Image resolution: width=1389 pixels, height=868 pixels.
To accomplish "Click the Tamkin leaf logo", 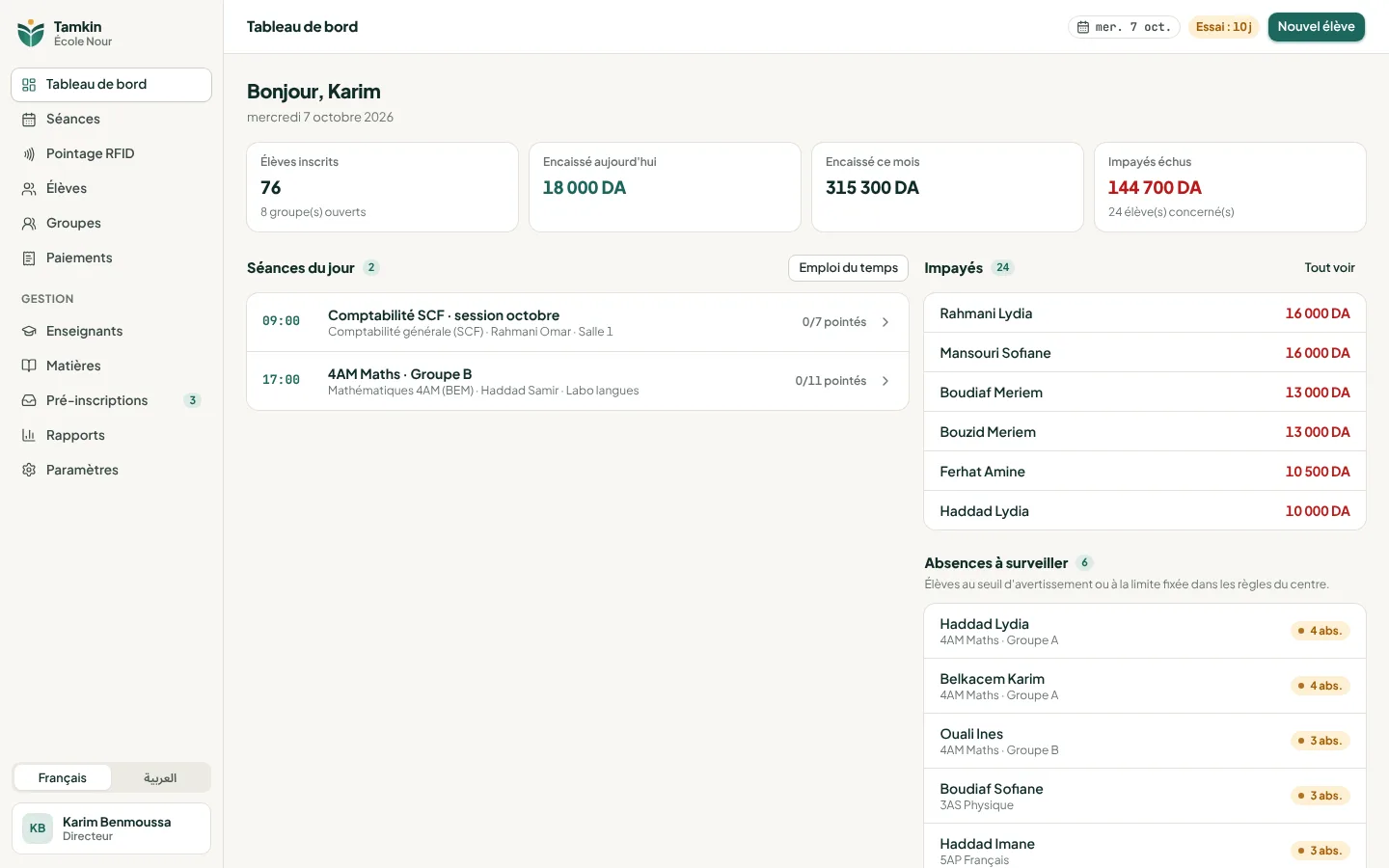I will click(x=31, y=33).
